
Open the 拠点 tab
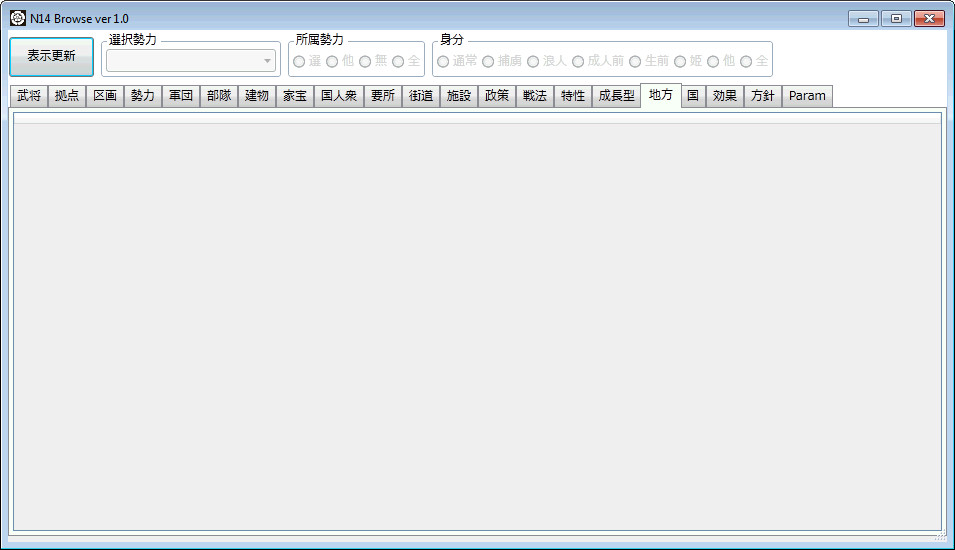[67, 96]
